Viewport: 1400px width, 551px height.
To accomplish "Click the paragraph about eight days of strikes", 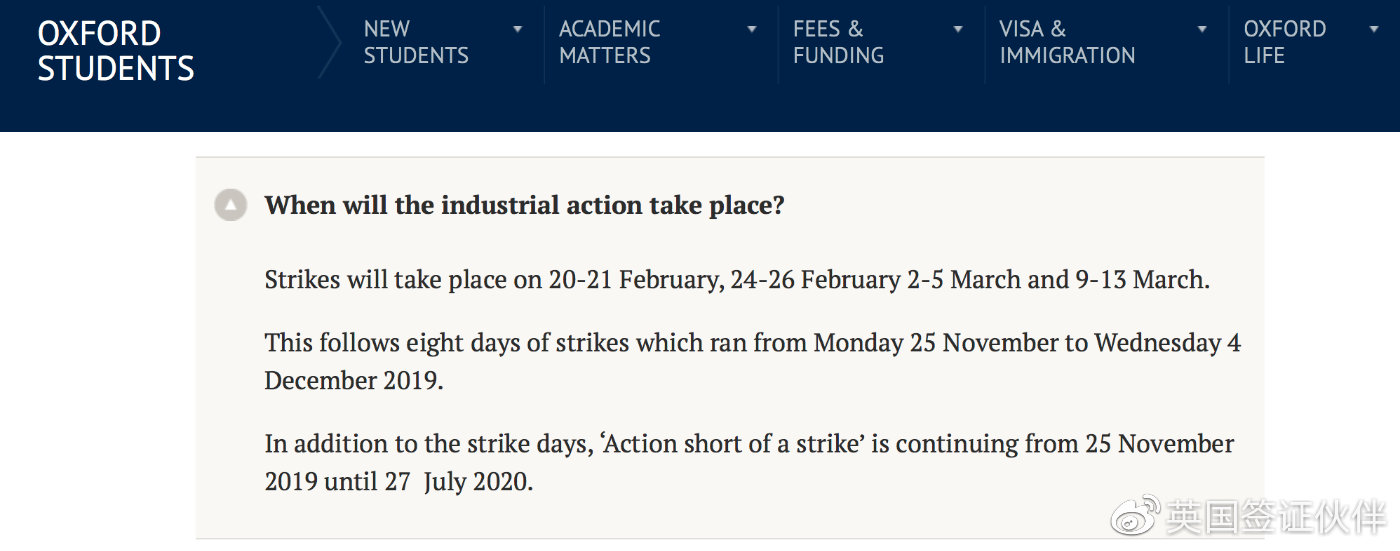I will pyautogui.click(x=753, y=362).
